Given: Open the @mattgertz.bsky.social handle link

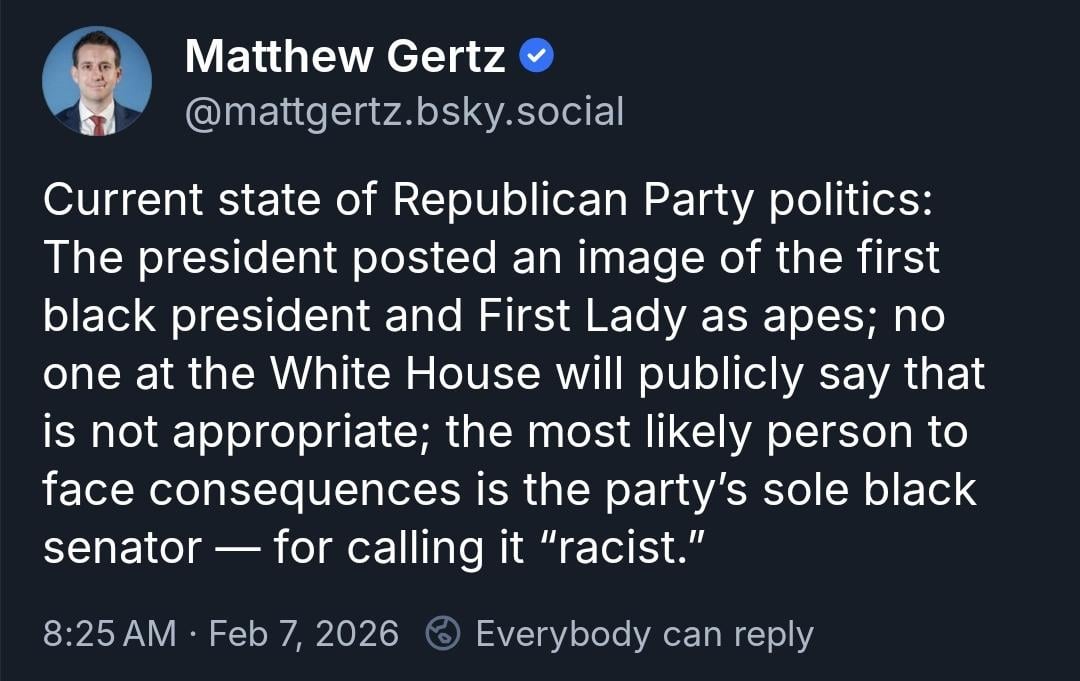Looking at the screenshot, I should [x=404, y=111].
